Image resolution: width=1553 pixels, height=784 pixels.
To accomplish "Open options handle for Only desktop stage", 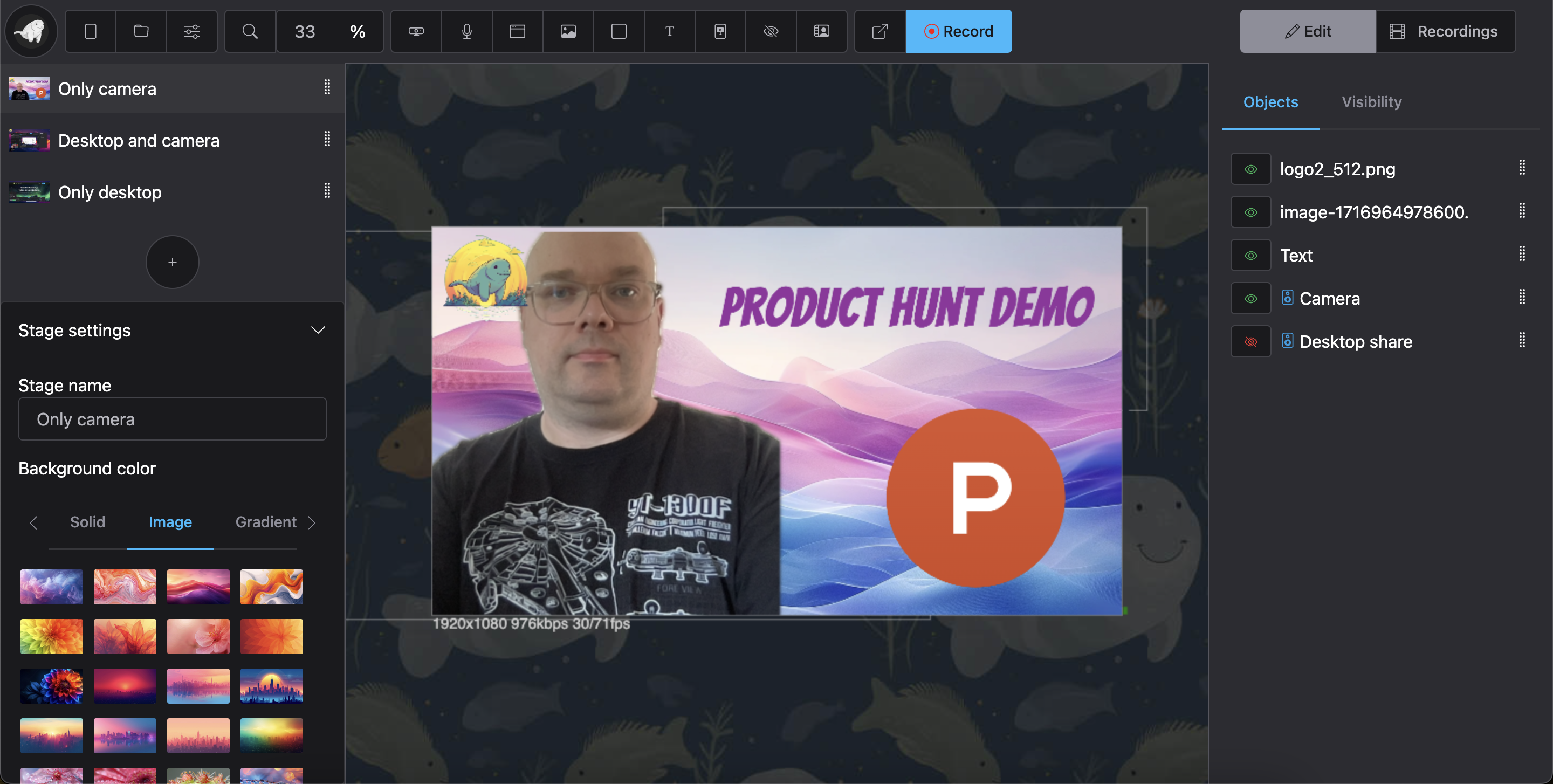I will [327, 191].
